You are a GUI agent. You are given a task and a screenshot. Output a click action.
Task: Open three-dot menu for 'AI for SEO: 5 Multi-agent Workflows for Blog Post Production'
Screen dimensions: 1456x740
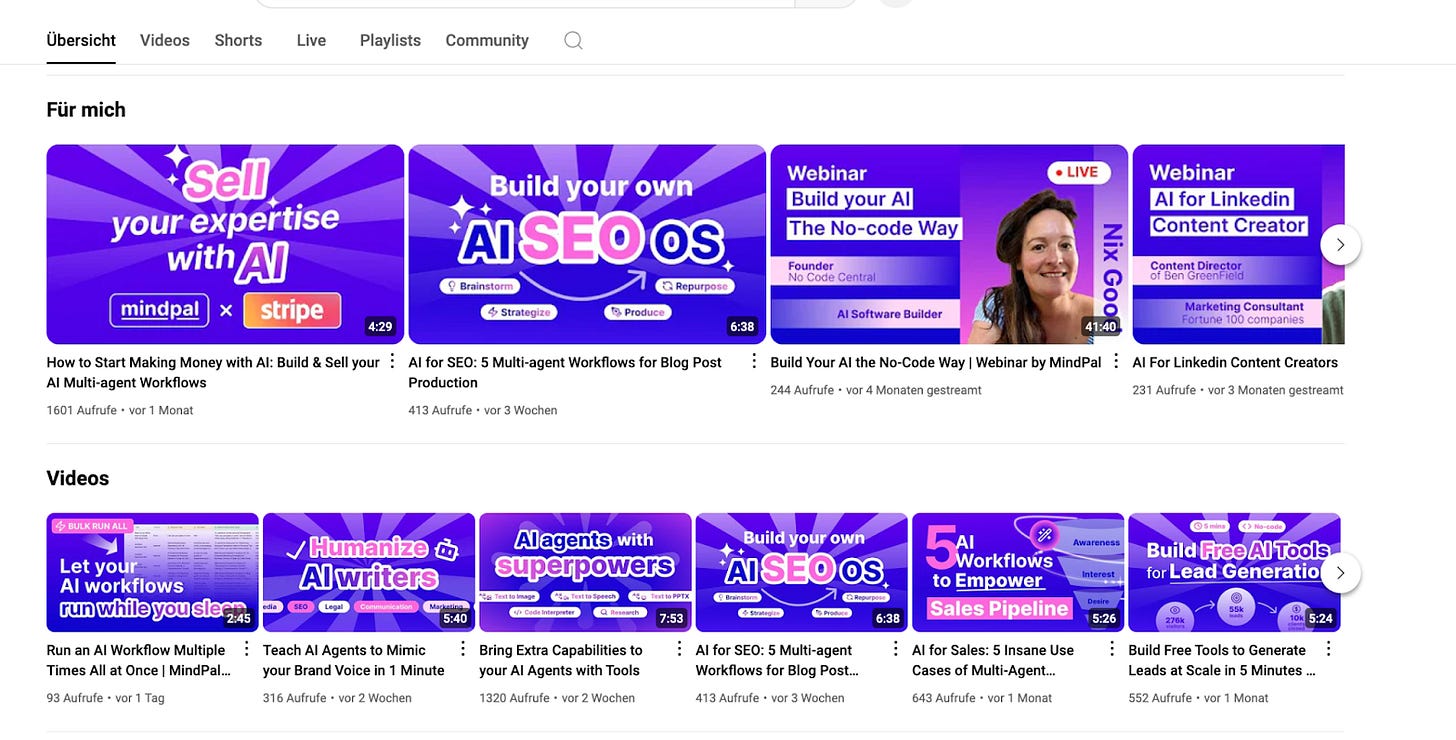(754, 361)
